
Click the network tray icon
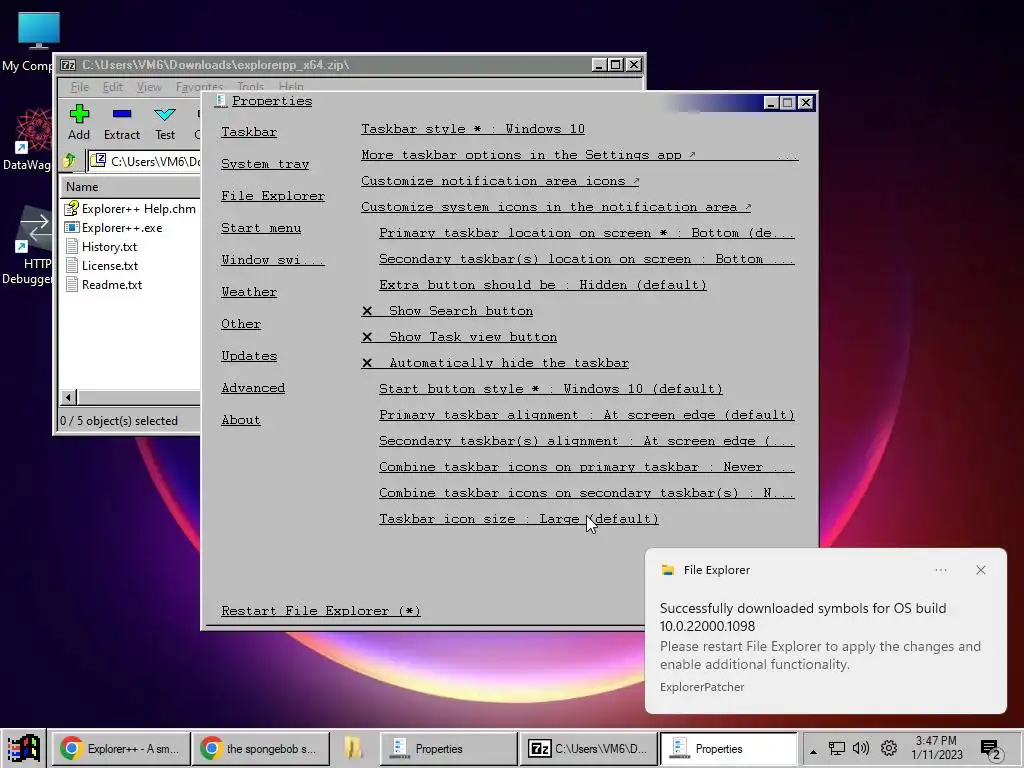pyautogui.click(x=837, y=748)
